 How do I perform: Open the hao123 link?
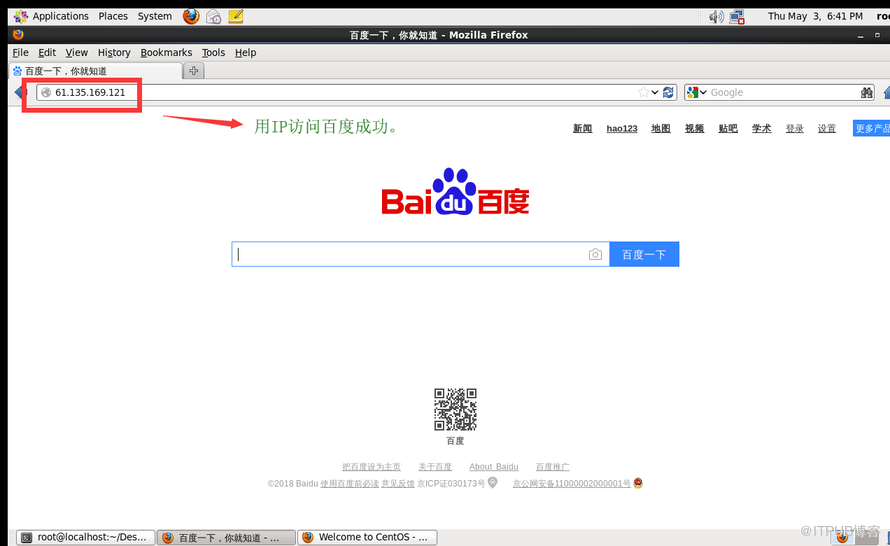pyautogui.click(x=622, y=128)
